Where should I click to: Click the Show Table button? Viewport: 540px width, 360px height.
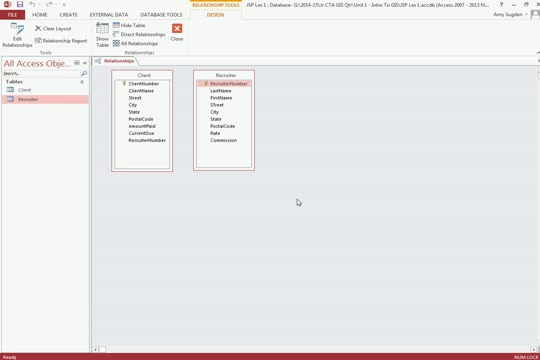(102, 35)
